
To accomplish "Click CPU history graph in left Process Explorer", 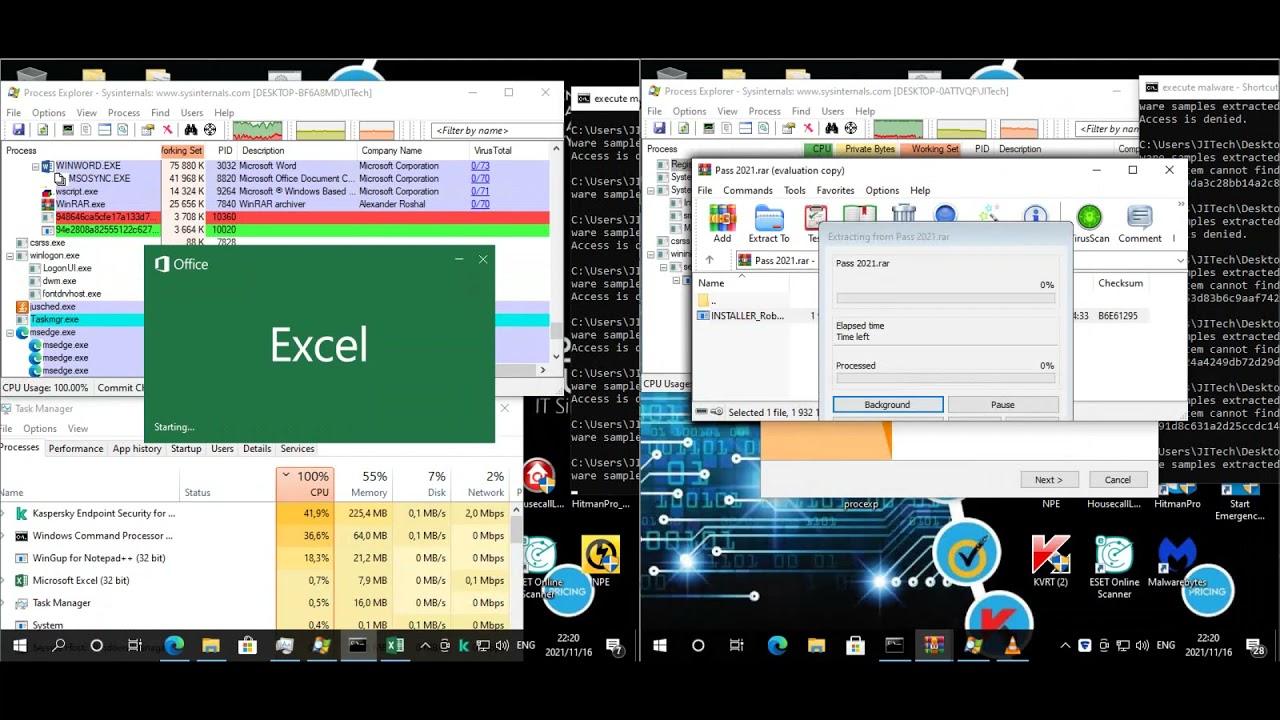I will (257, 130).
